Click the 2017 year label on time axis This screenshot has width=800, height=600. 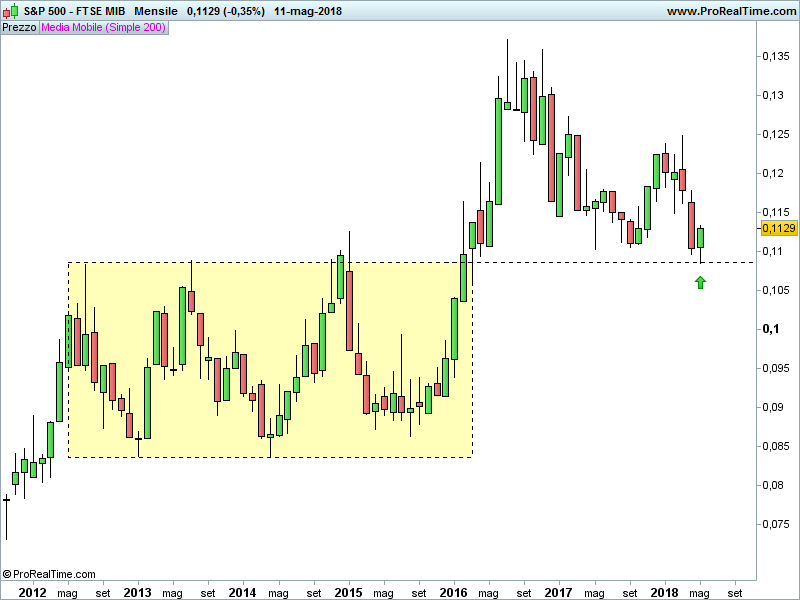pos(559,592)
